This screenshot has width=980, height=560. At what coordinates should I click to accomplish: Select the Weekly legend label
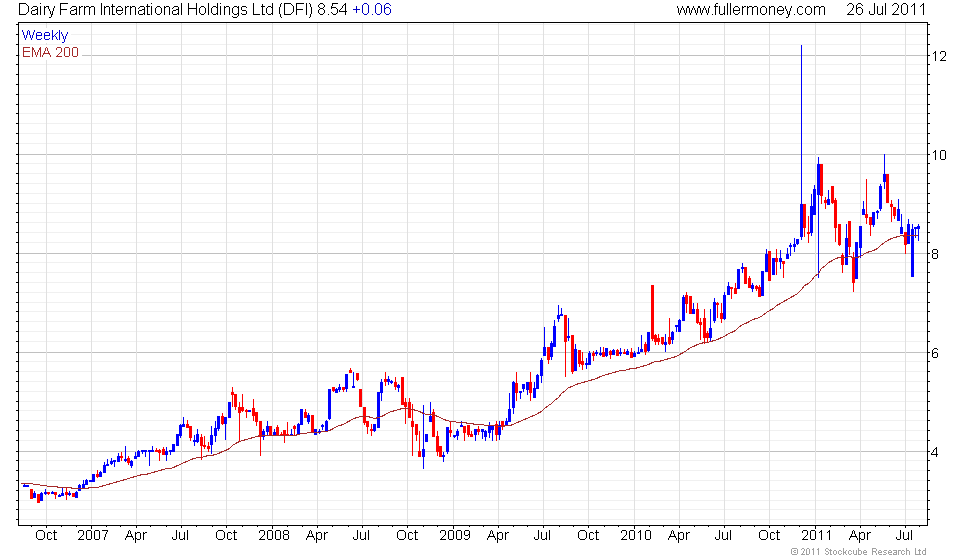(45, 36)
